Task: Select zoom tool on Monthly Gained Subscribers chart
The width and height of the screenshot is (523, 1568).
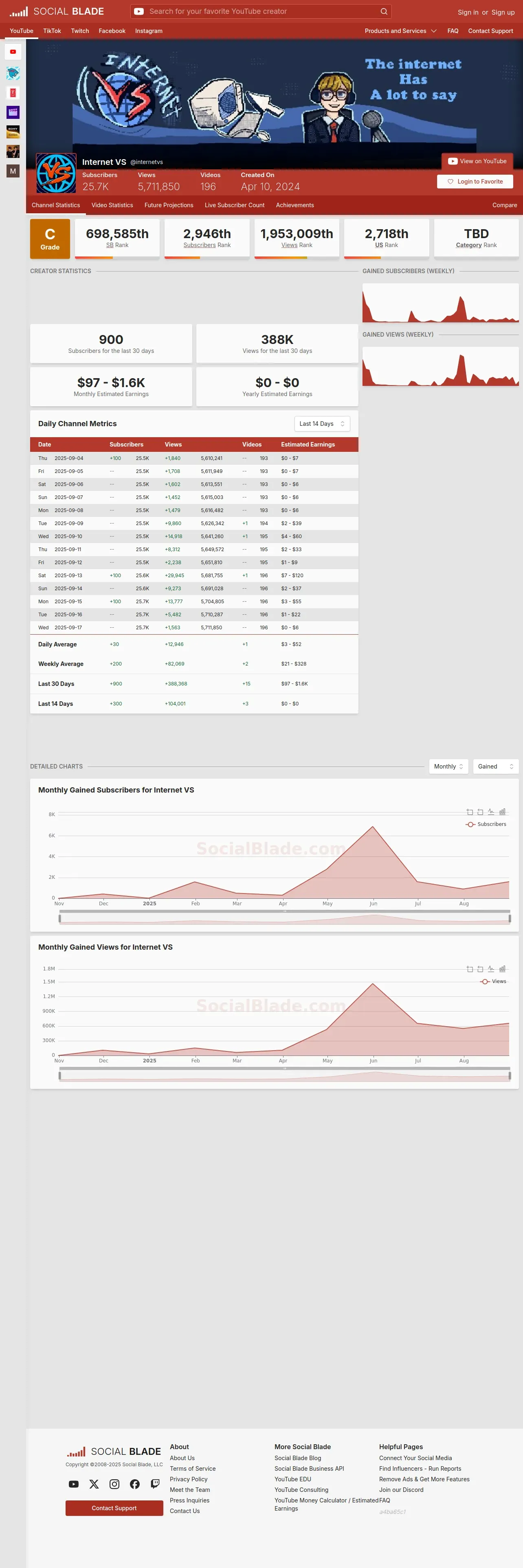Action: coord(469,812)
